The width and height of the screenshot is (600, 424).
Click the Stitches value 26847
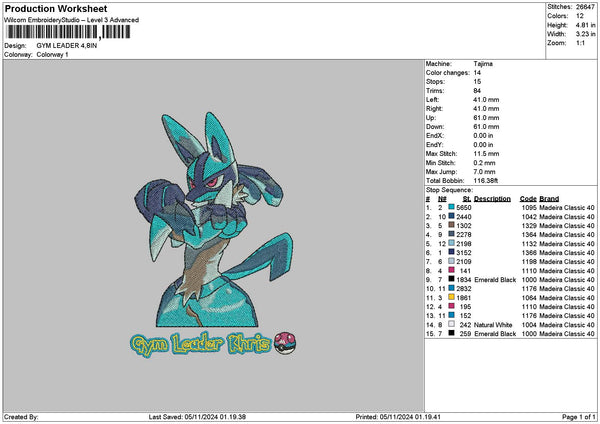click(585, 7)
